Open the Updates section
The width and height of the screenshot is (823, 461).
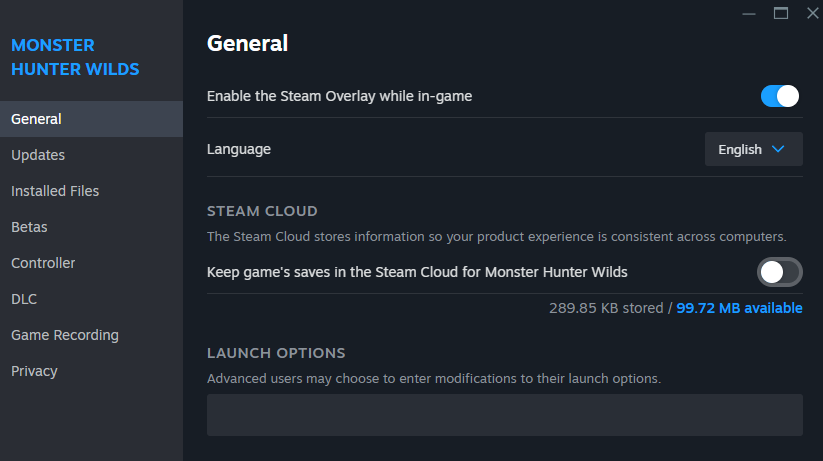point(38,155)
